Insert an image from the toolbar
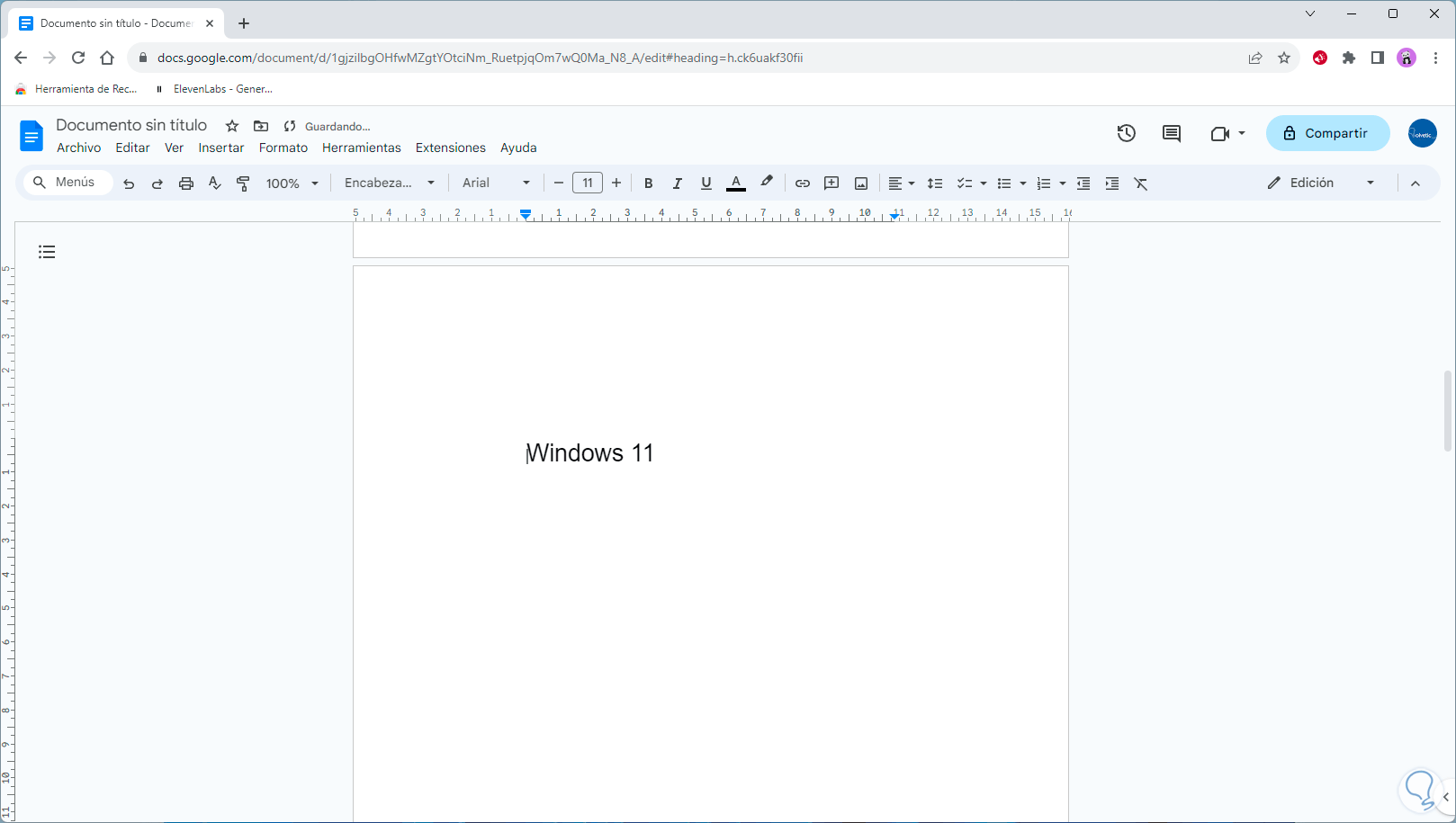1456x823 pixels. [861, 183]
